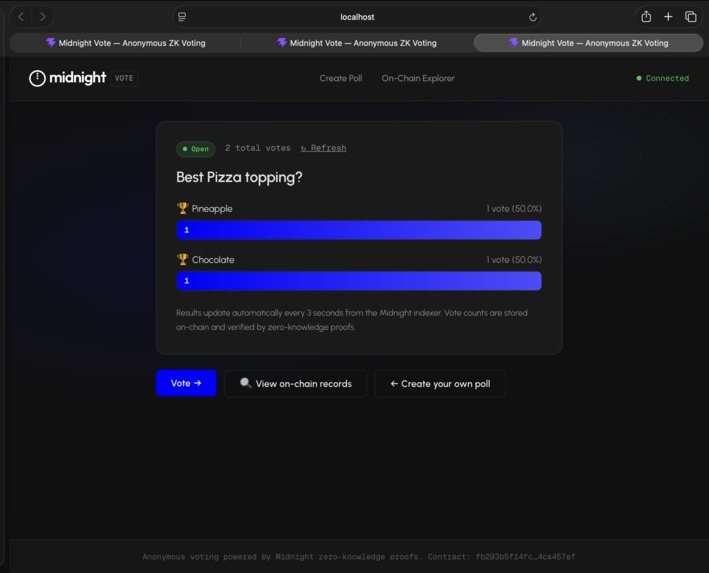
Task: Open the Create Poll page
Action: [x=340, y=78]
